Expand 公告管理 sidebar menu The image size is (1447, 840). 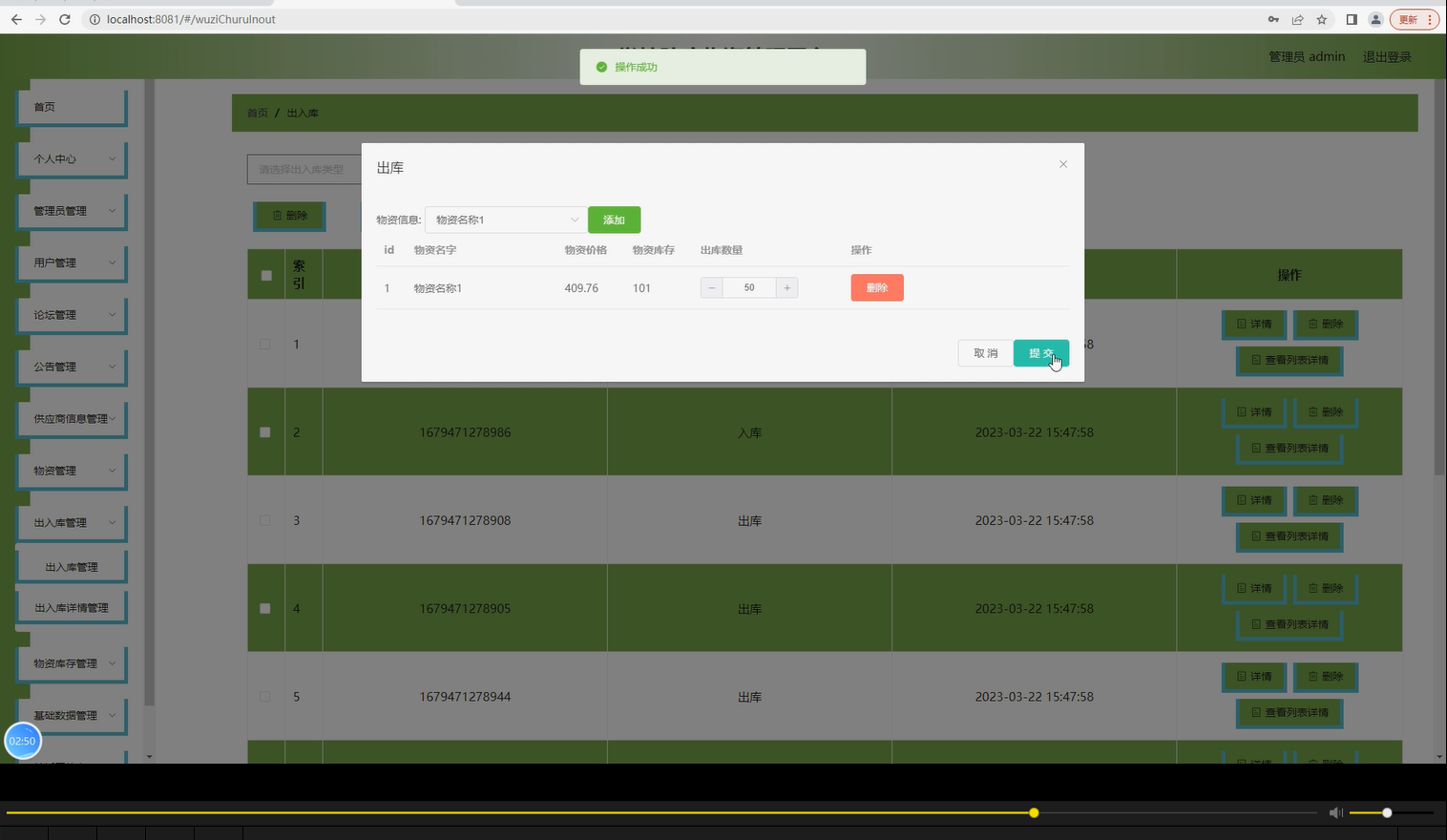tap(72, 367)
